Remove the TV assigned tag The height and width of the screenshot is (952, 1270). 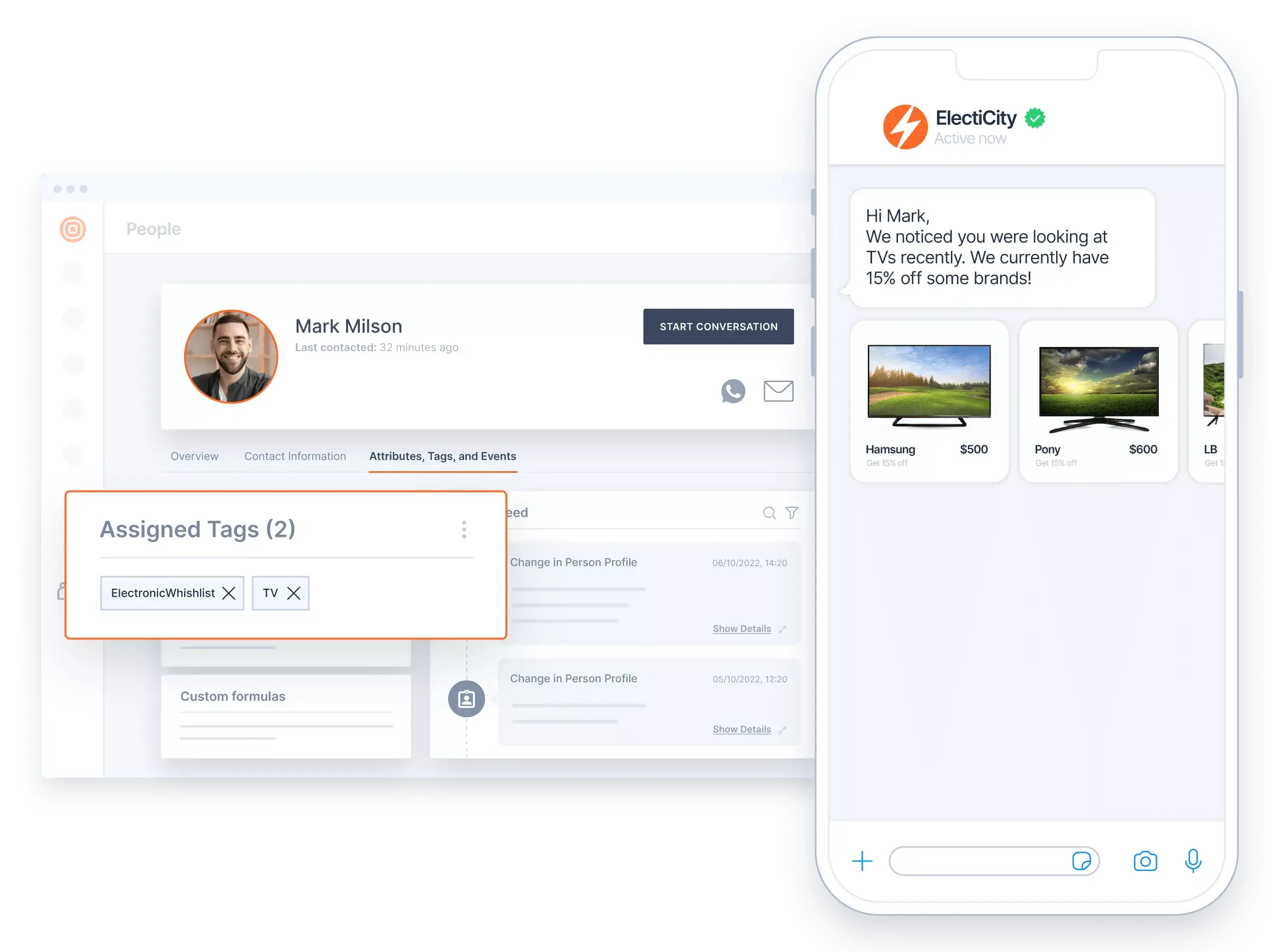click(293, 593)
